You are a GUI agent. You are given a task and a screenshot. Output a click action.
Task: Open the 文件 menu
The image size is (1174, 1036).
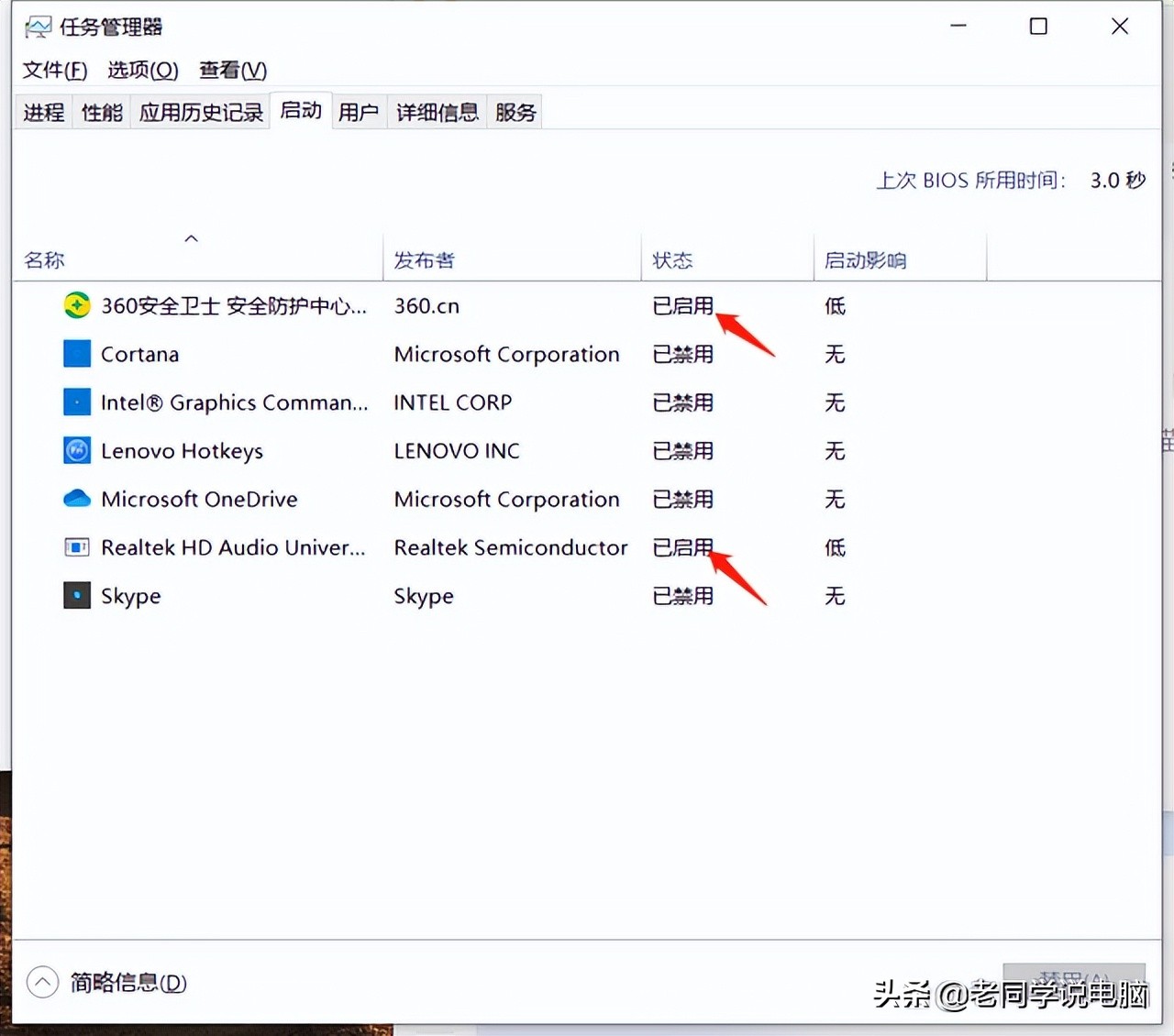coord(53,70)
